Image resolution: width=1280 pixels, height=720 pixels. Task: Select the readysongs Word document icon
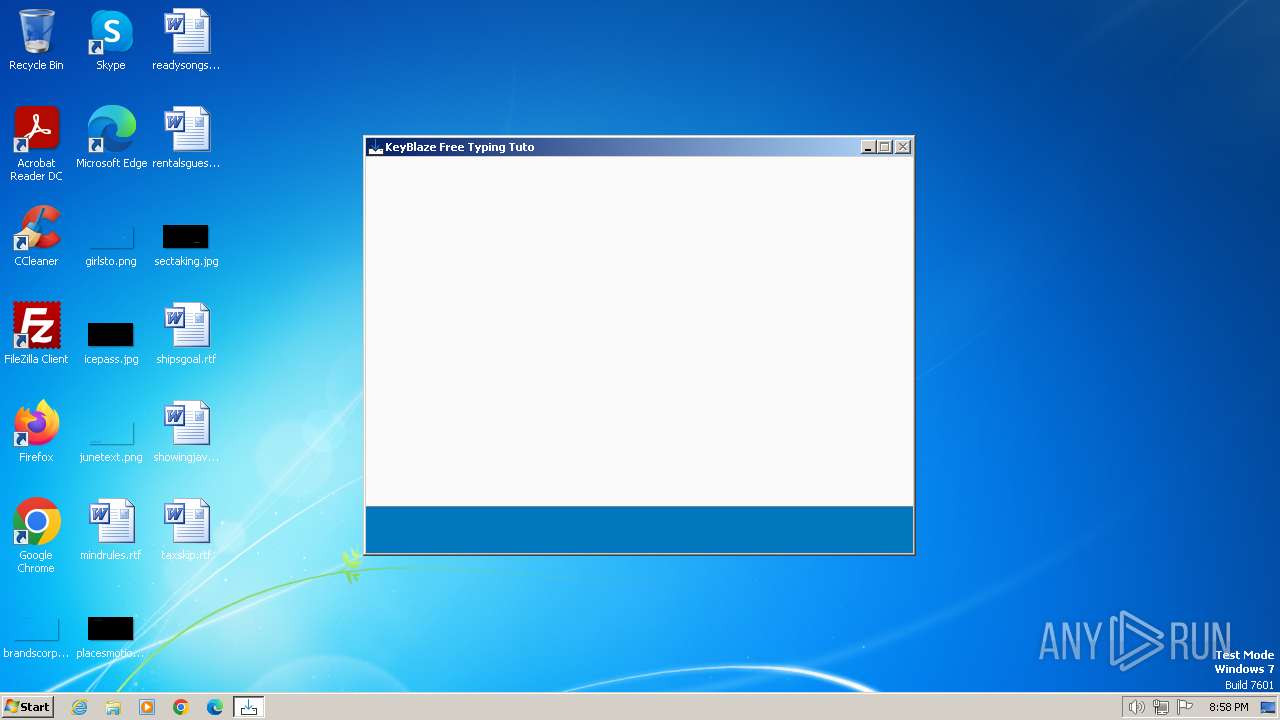pyautogui.click(x=186, y=41)
